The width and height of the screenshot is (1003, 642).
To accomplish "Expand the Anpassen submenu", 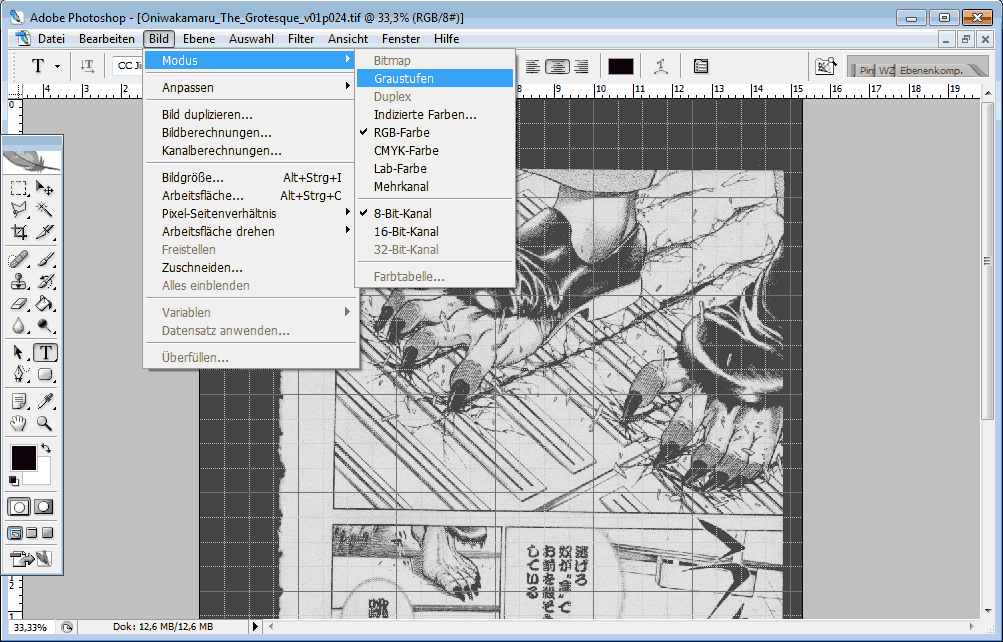I will pyautogui.click(x=250, y=88).
